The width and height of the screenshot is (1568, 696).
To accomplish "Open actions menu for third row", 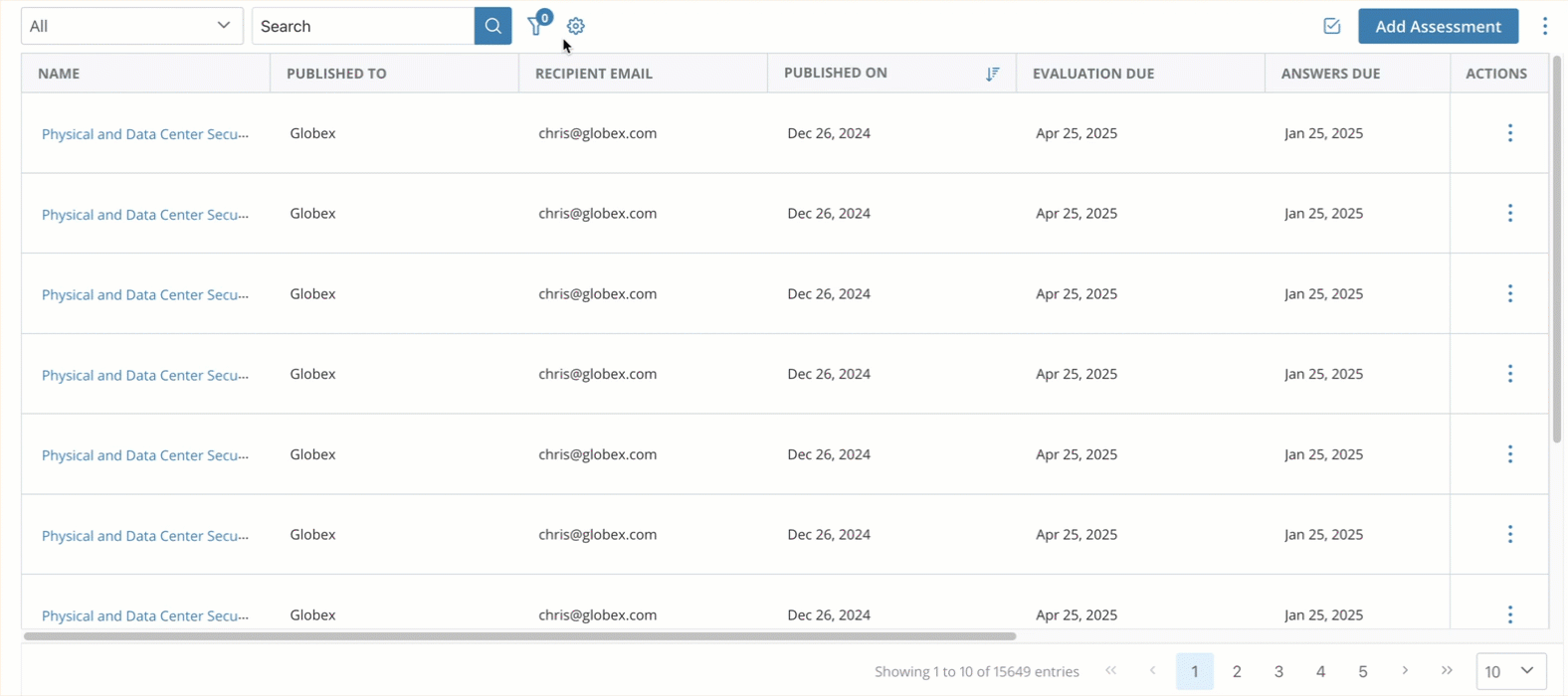I will coord(1509,294).
